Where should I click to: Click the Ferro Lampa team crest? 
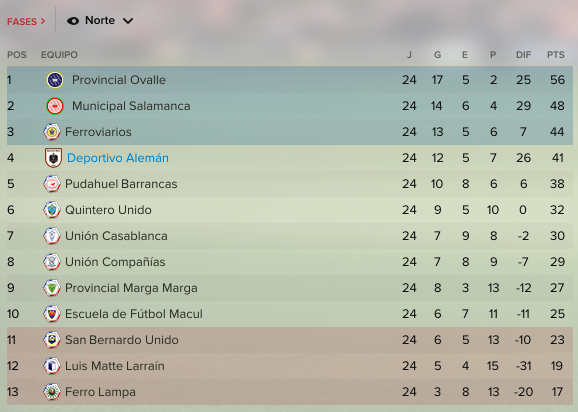52,392
